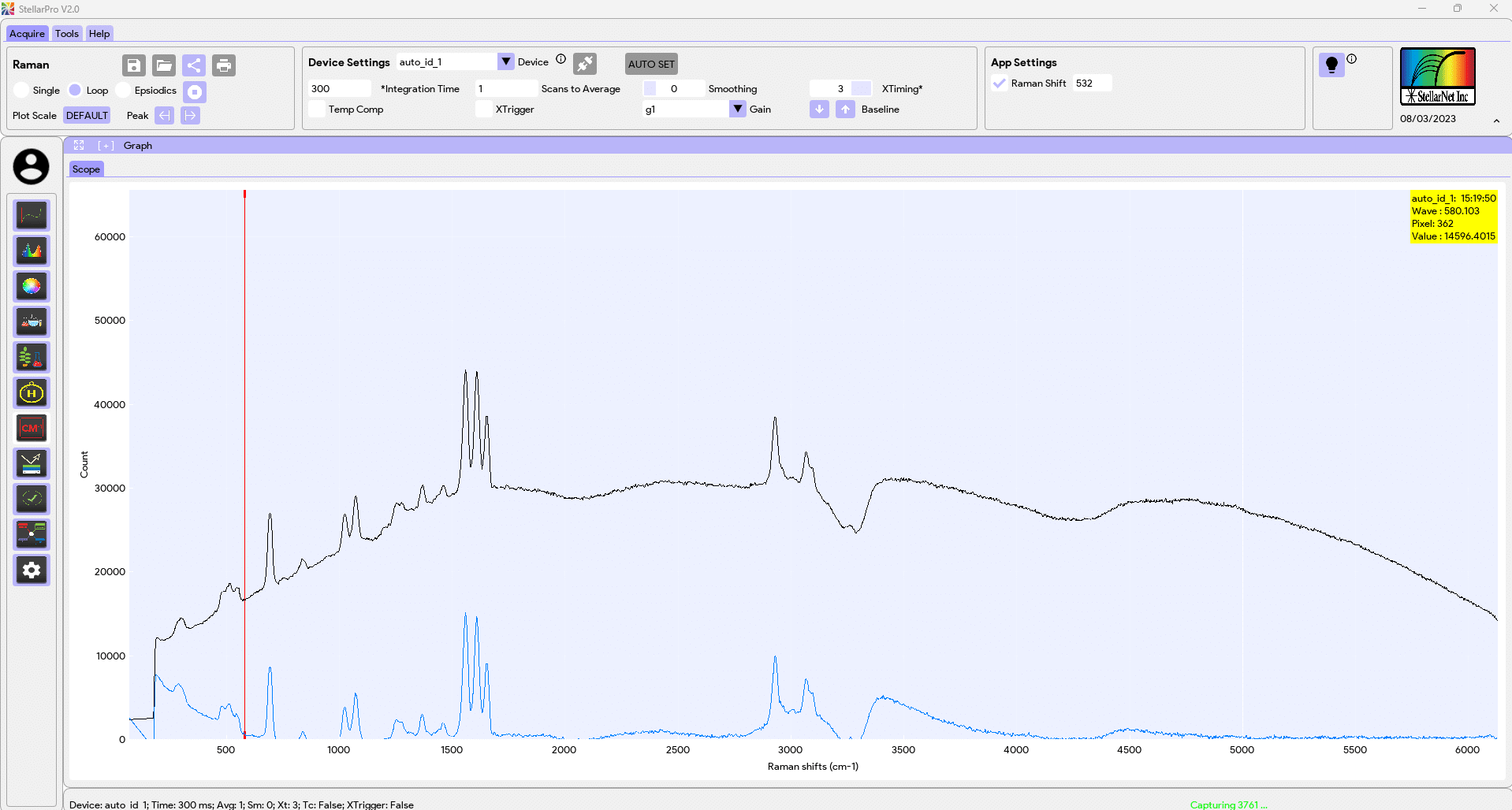Select the Episodics acquisition mode
Viewport: 1512px width, 810px height.
click(x=123, y=91)
